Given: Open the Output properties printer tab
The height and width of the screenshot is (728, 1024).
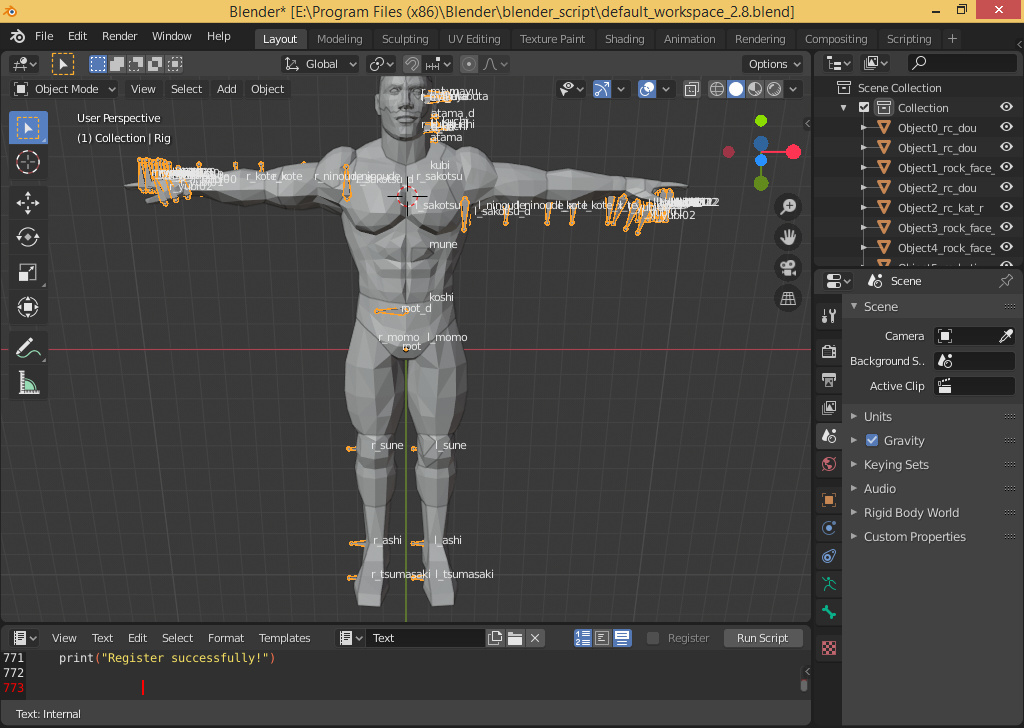Looking at the screenshot, I should (829, 379).
